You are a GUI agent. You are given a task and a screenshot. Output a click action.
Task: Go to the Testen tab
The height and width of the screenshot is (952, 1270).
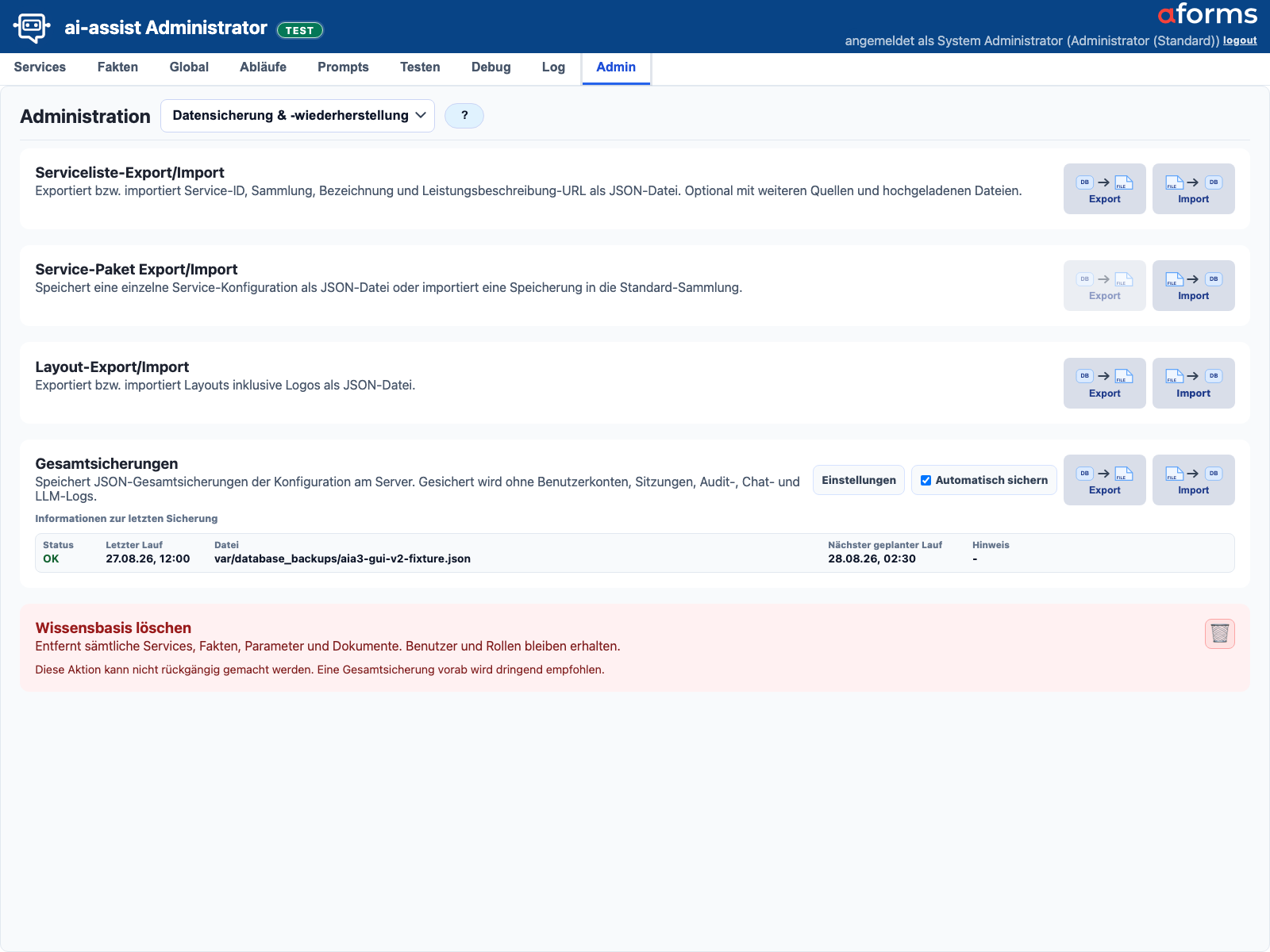[x=420, y=67]
